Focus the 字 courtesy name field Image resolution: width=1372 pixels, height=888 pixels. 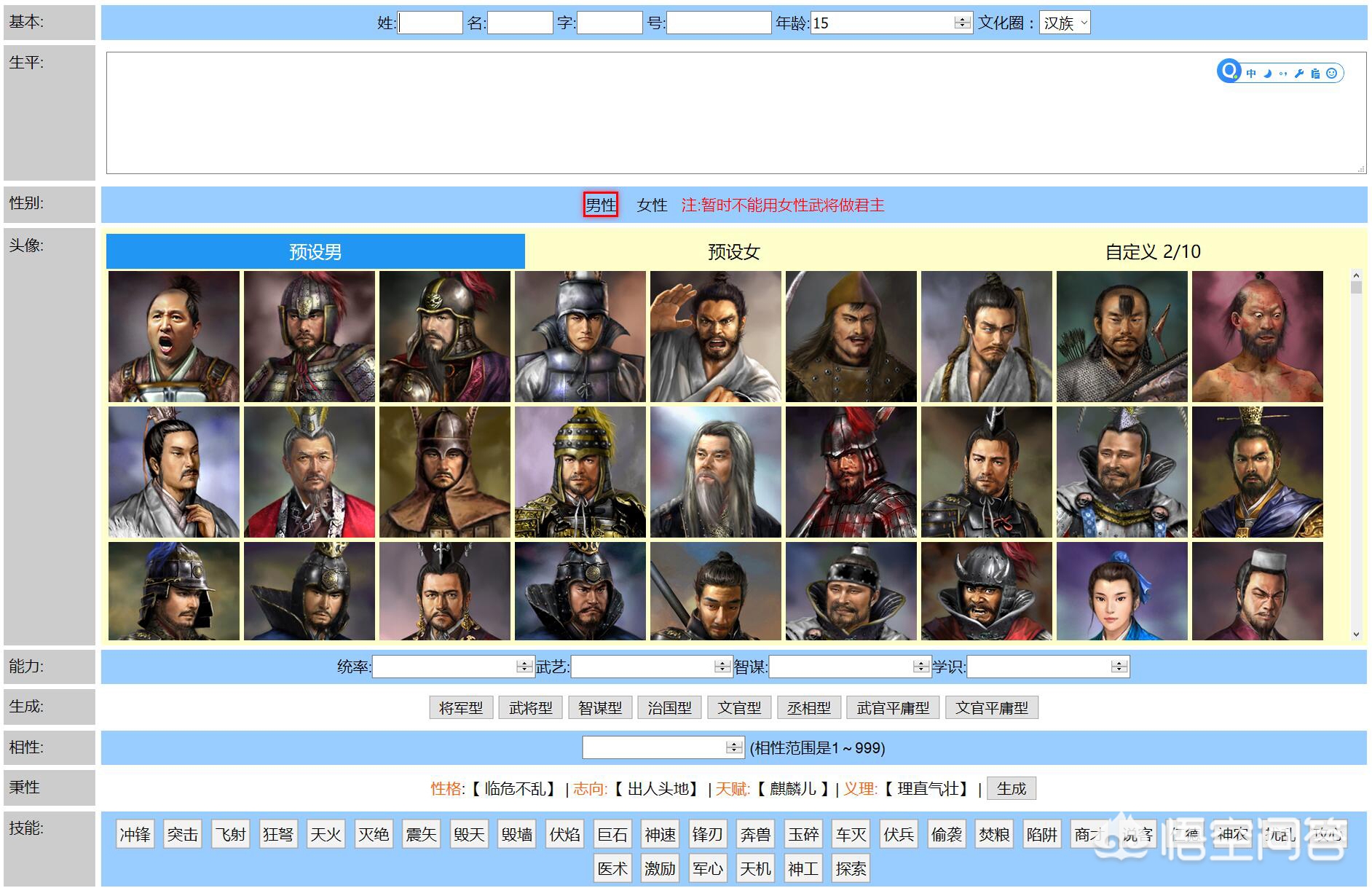610,23
